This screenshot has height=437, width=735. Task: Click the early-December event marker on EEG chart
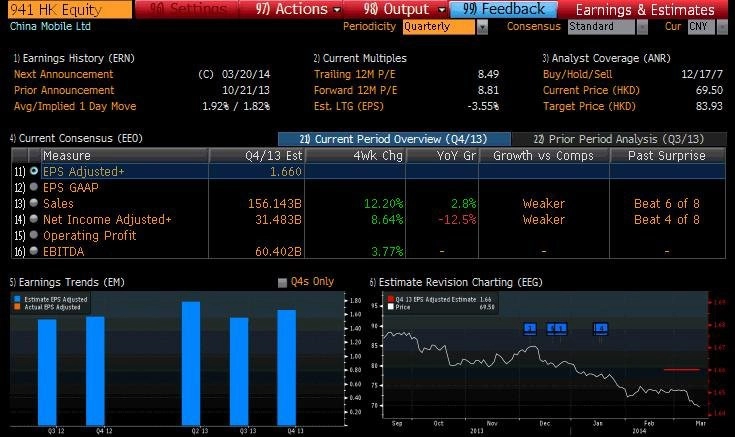pos(530,328)
